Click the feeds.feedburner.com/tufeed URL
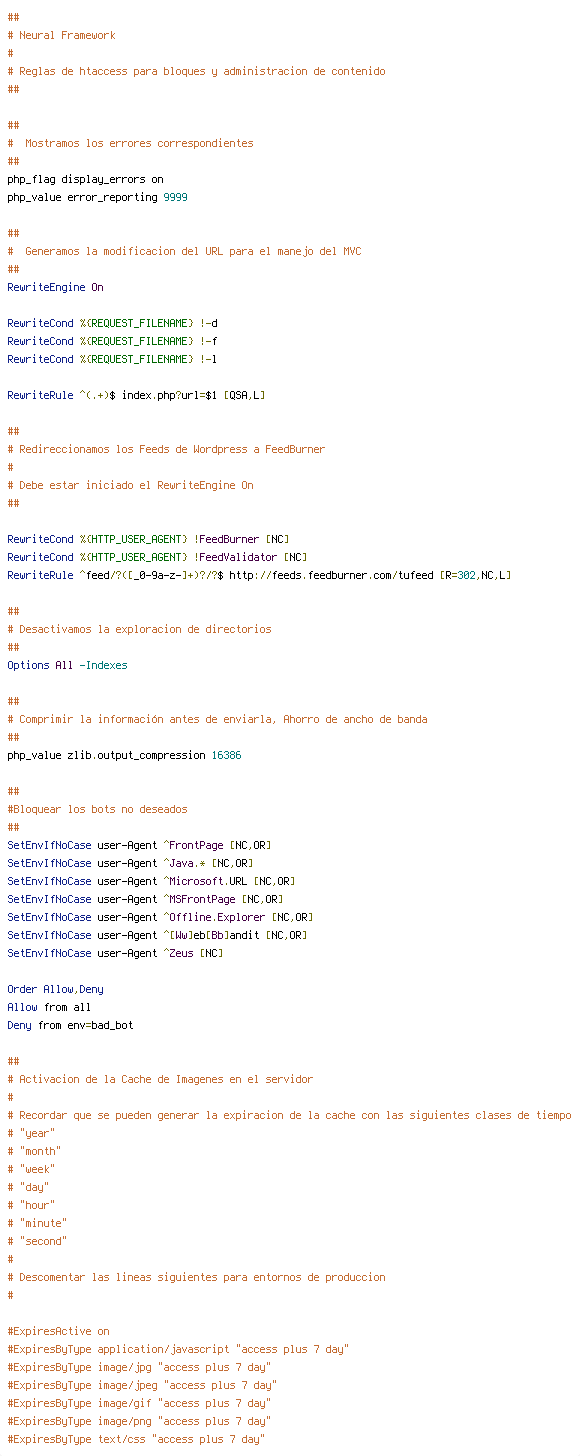The height and width of the screenshot is (1456, 580). point(331,575)
